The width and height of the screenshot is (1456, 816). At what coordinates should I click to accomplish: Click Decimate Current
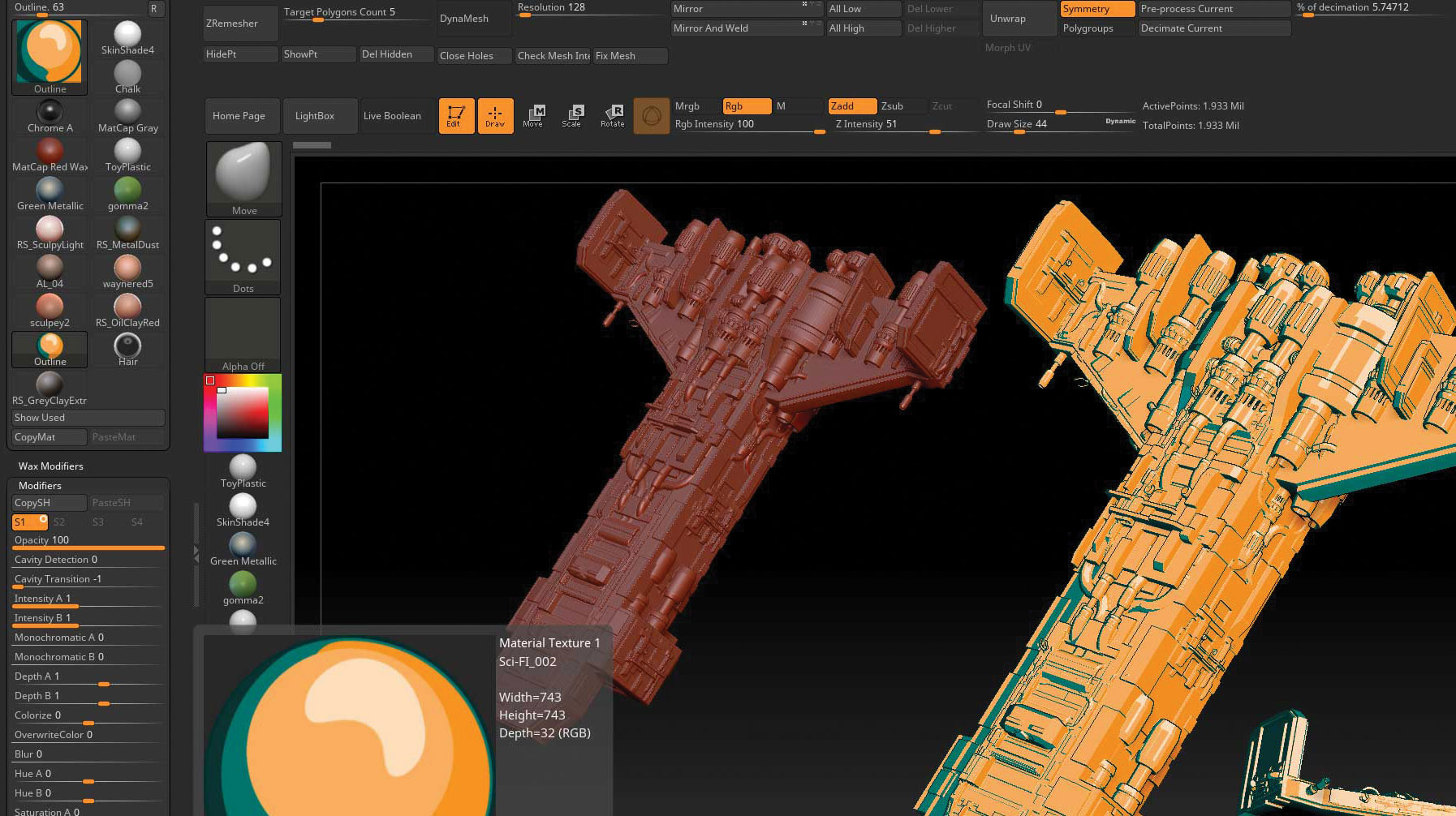click(1214, 28)
